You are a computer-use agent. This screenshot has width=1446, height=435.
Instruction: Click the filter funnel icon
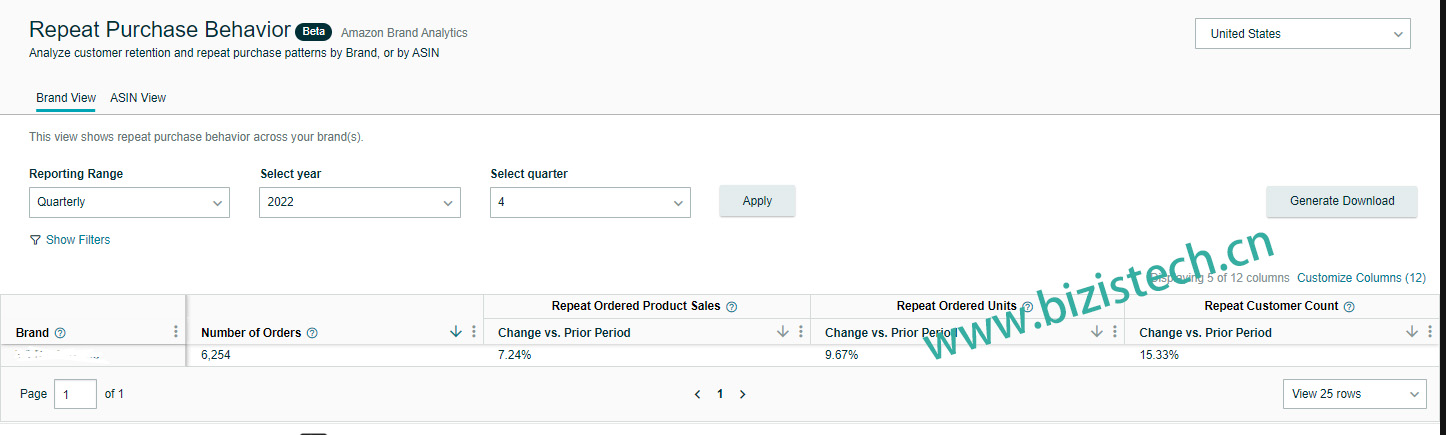[35, 240]
